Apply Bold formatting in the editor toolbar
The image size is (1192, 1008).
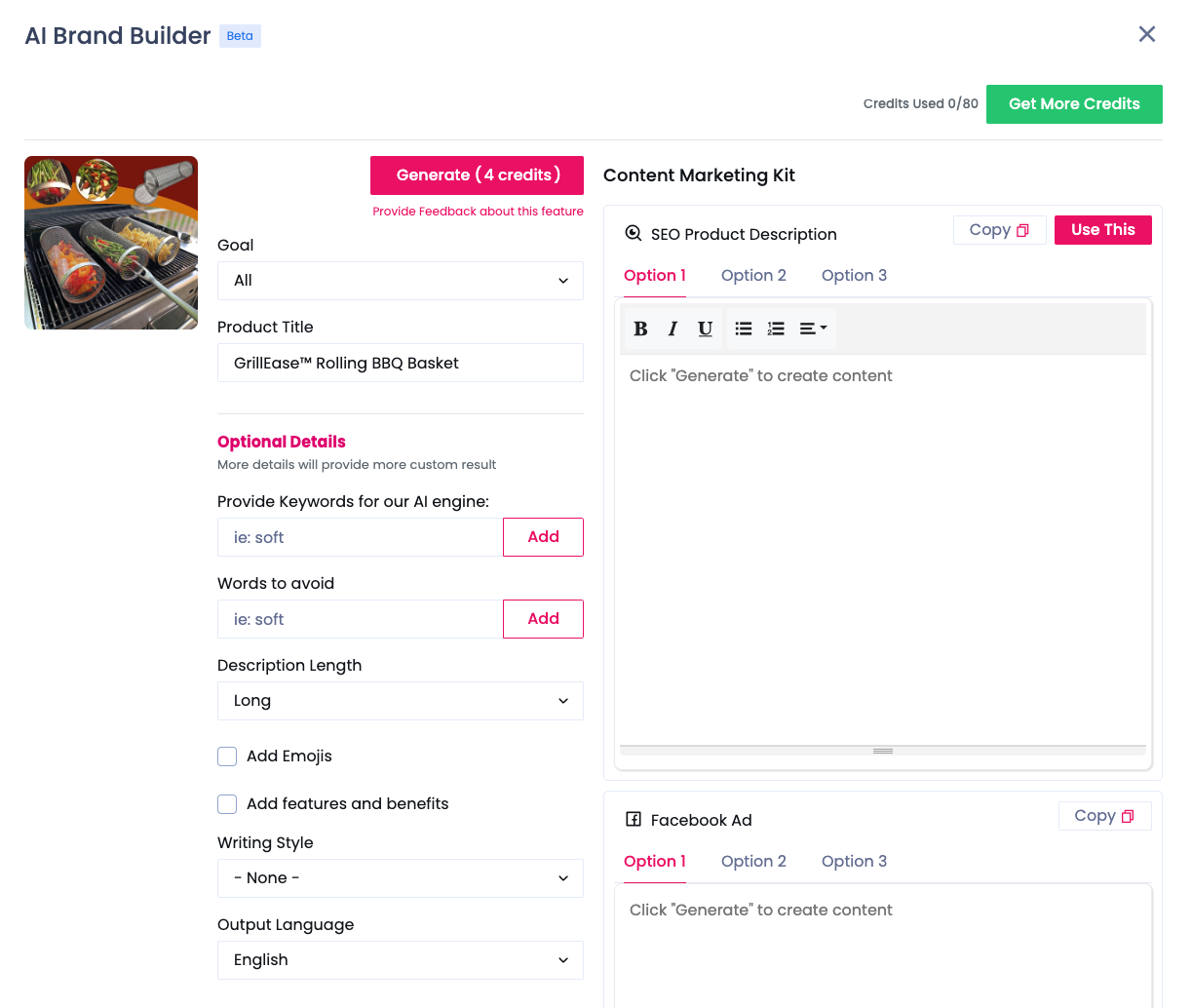point(640,329)
